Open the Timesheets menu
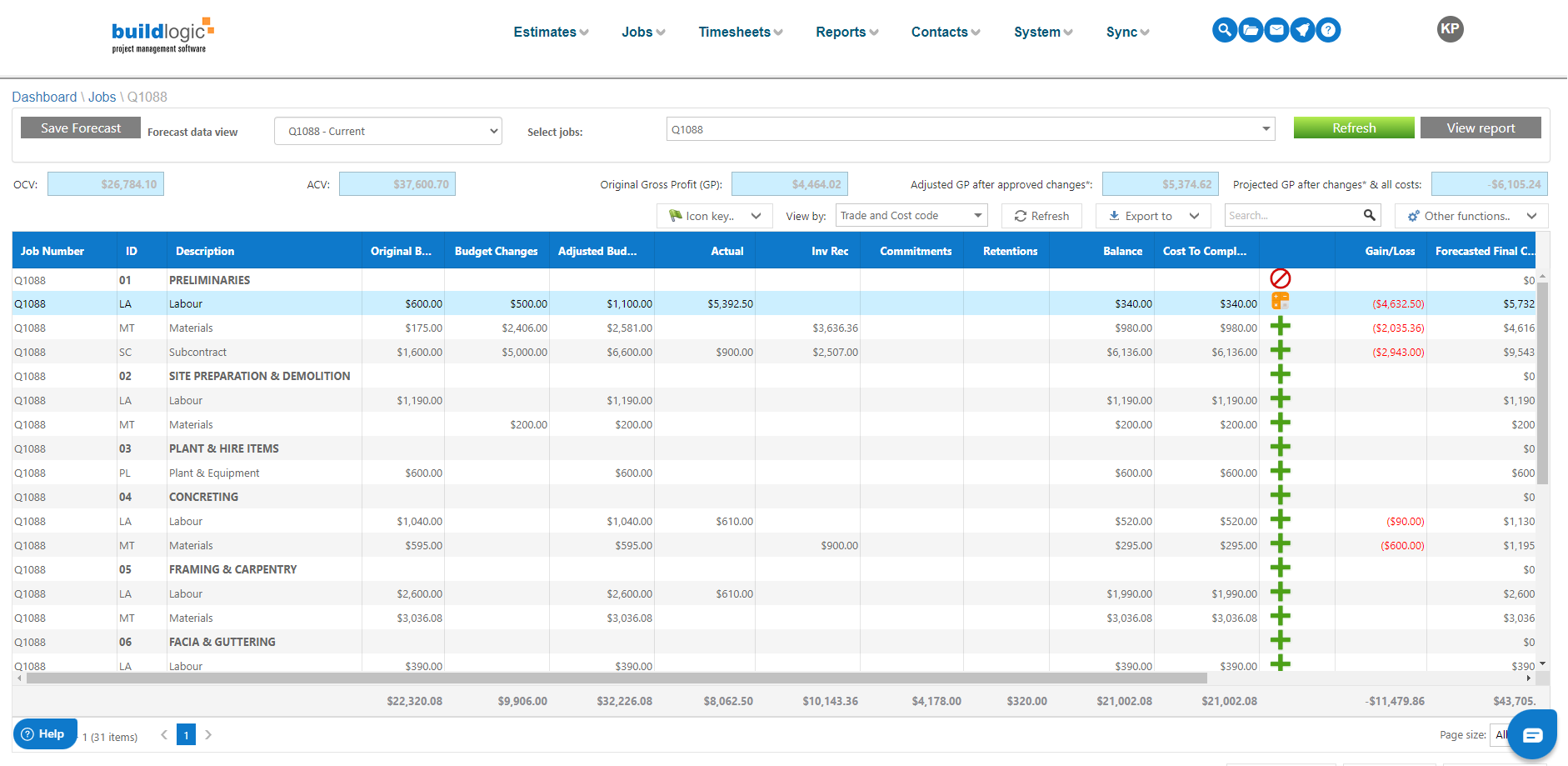 (738, 32)
